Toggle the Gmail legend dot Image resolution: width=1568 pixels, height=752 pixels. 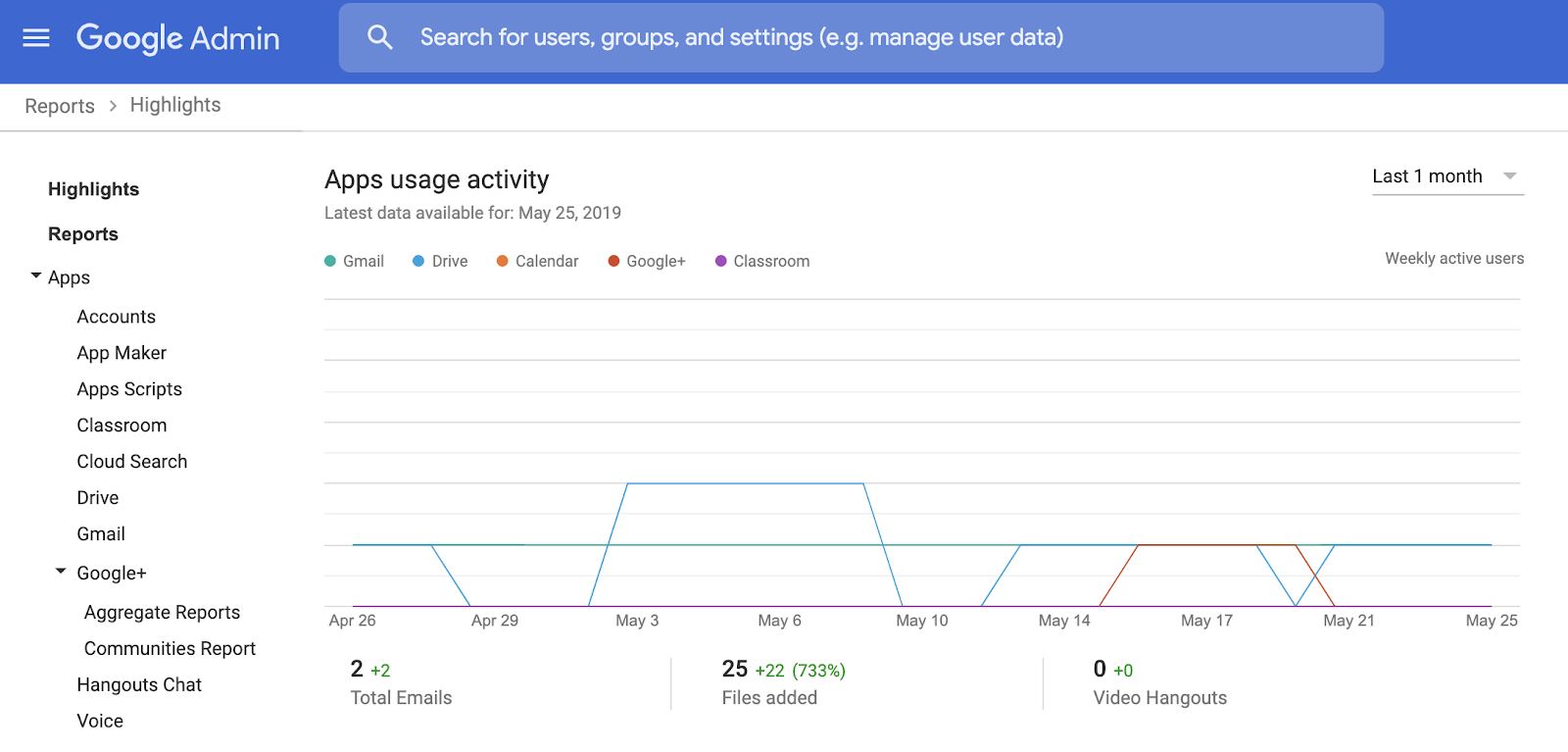[x=330, y=261]
